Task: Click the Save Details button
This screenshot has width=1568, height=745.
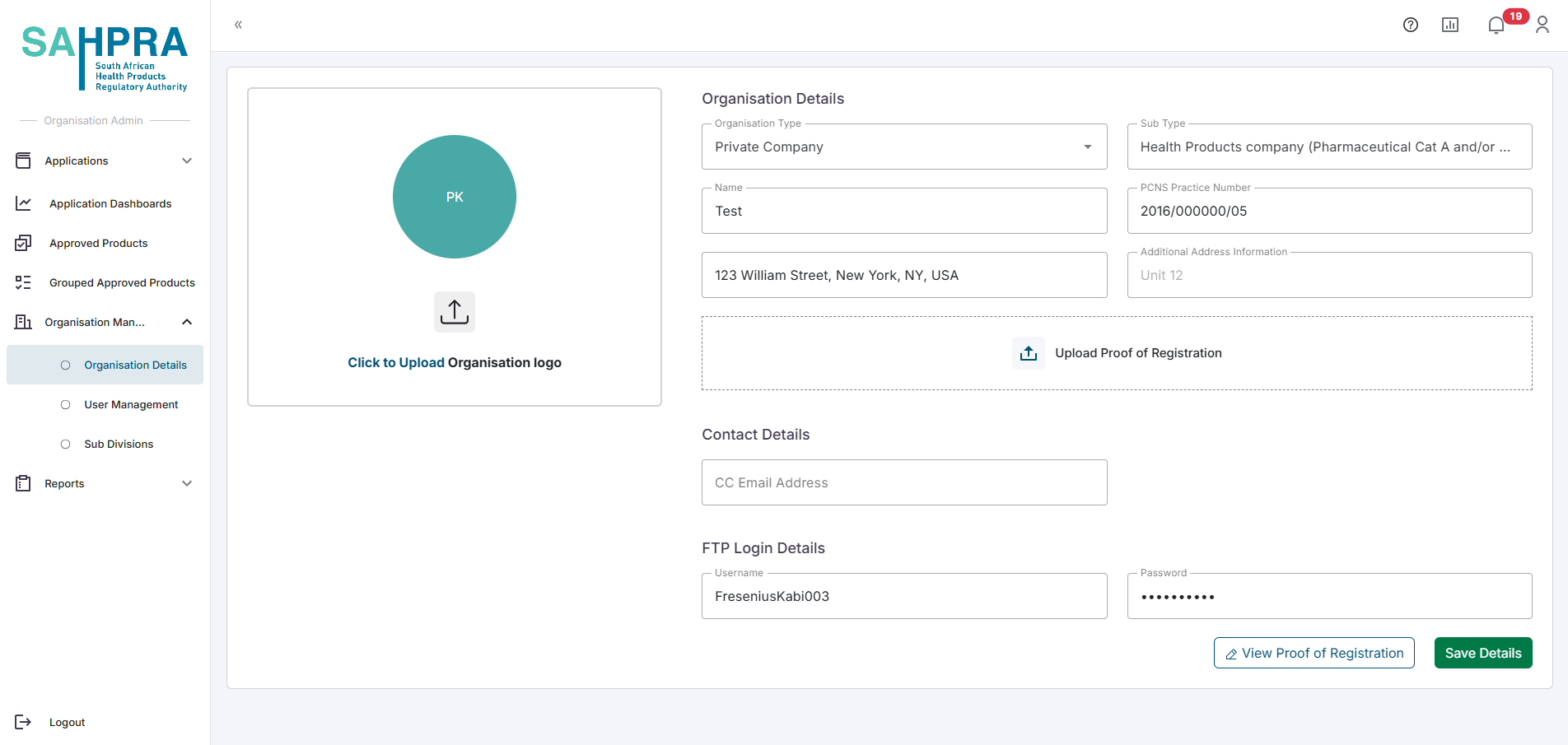Action: [x=1483, y=653]
